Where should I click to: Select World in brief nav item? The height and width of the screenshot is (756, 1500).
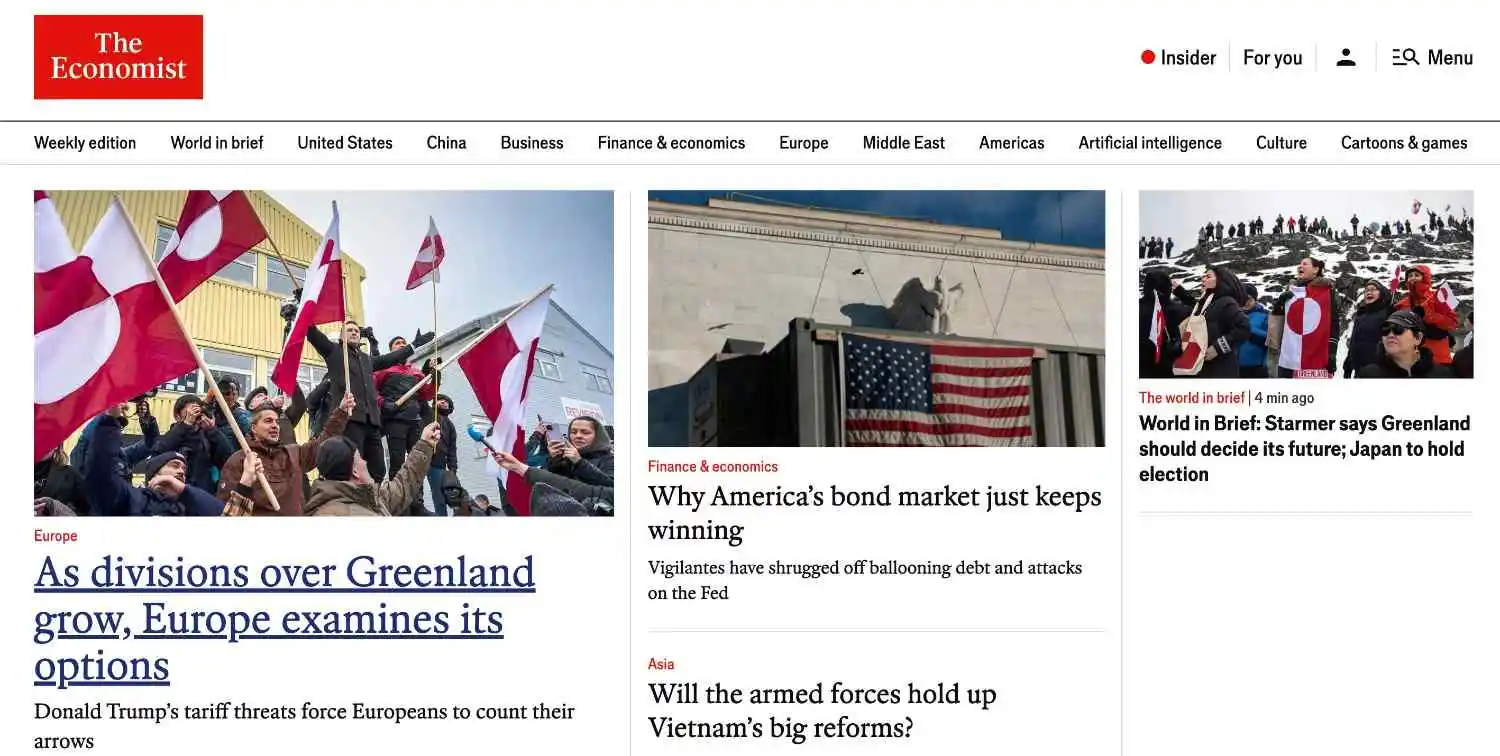pos(217,143)
